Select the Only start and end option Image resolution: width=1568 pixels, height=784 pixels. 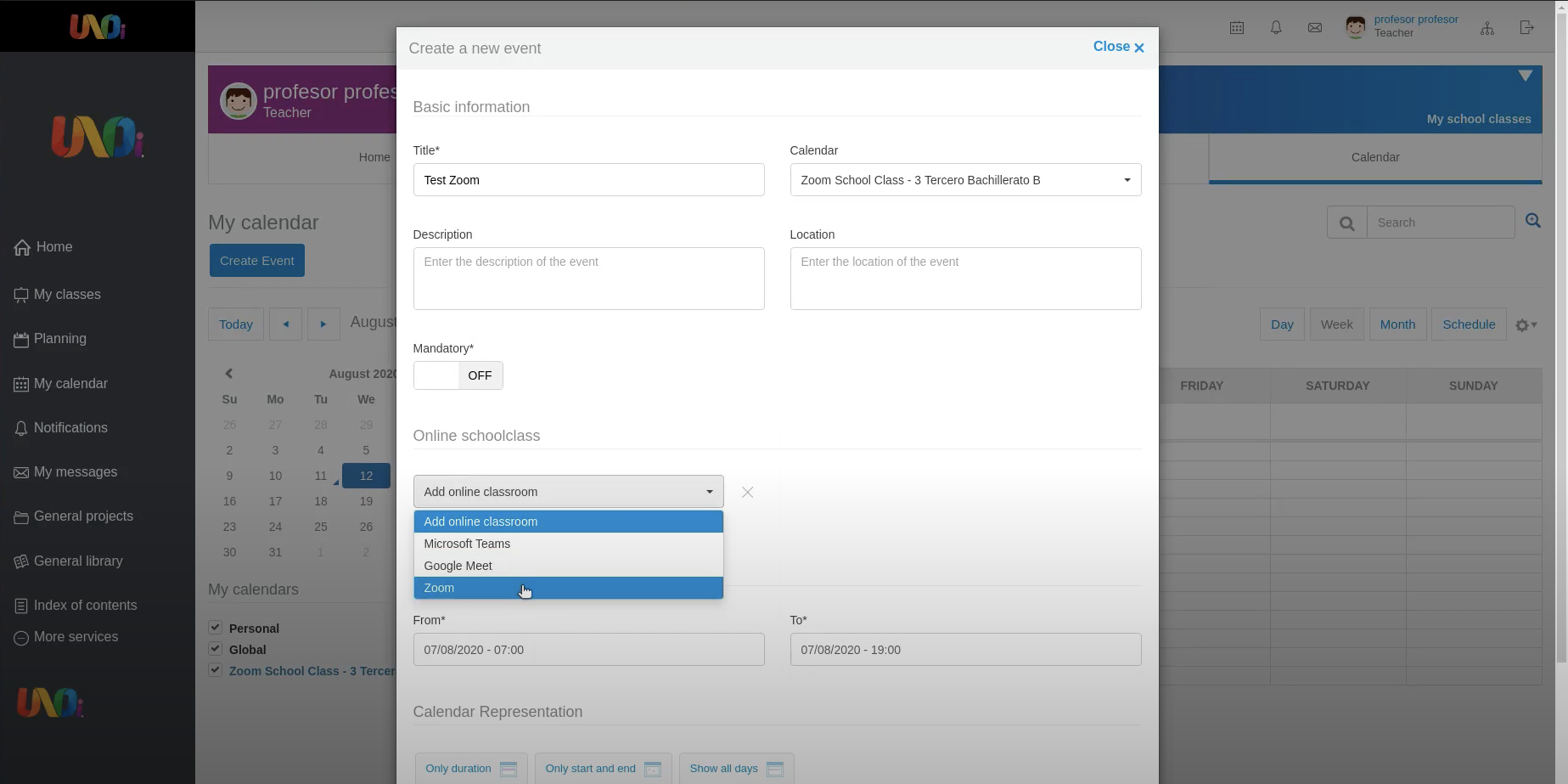point(603,769)
